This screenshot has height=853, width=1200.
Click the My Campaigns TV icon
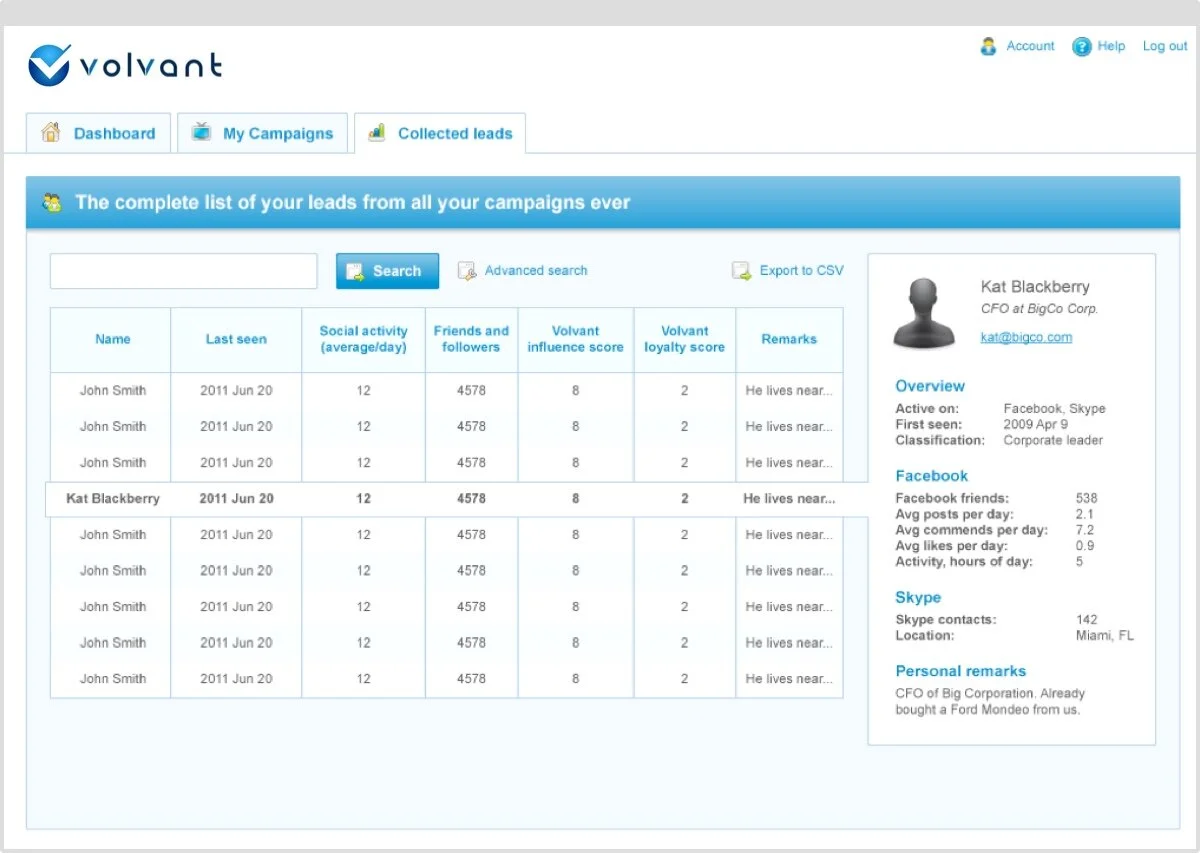coord(203,131)
